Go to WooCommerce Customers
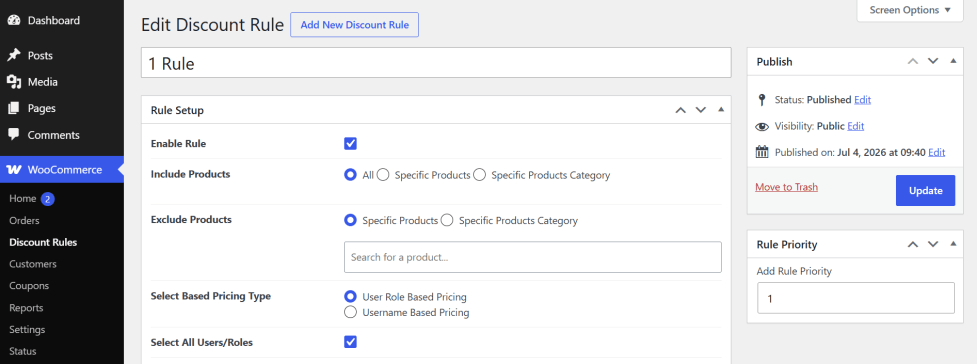 pyautogui.click(x=32, y=264)
